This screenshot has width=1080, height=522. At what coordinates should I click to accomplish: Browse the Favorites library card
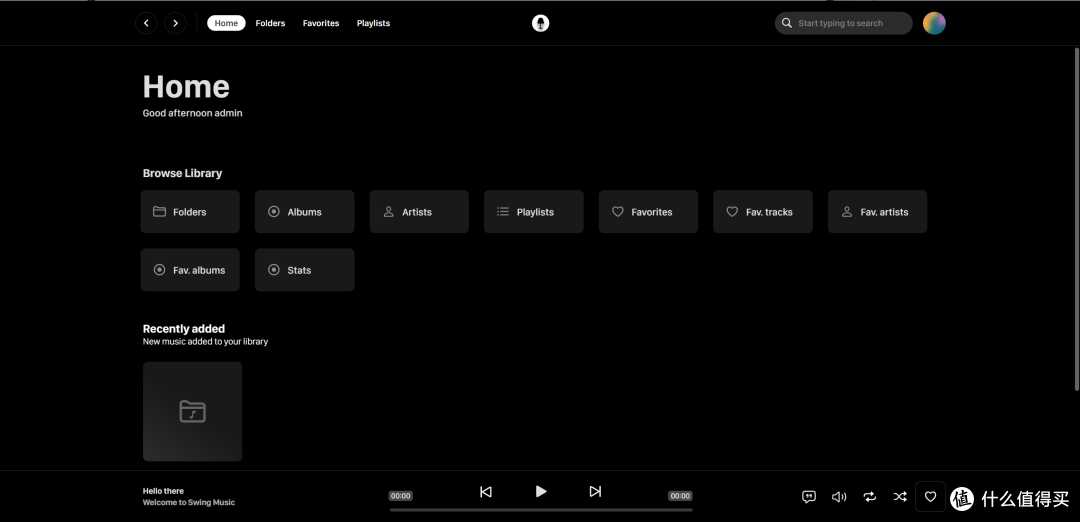coord(648,212)
